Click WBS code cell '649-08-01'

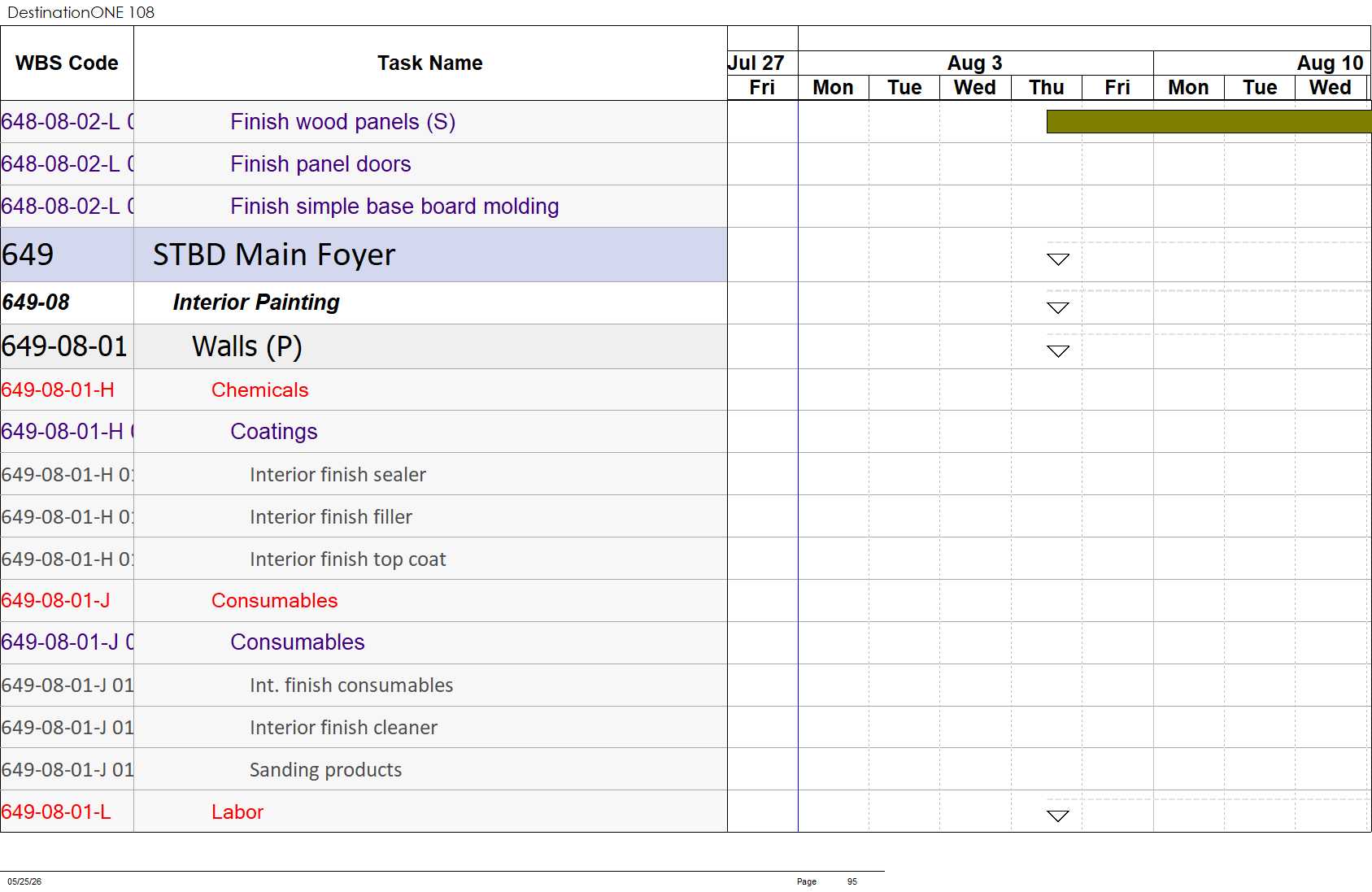[x=67, y=346]
